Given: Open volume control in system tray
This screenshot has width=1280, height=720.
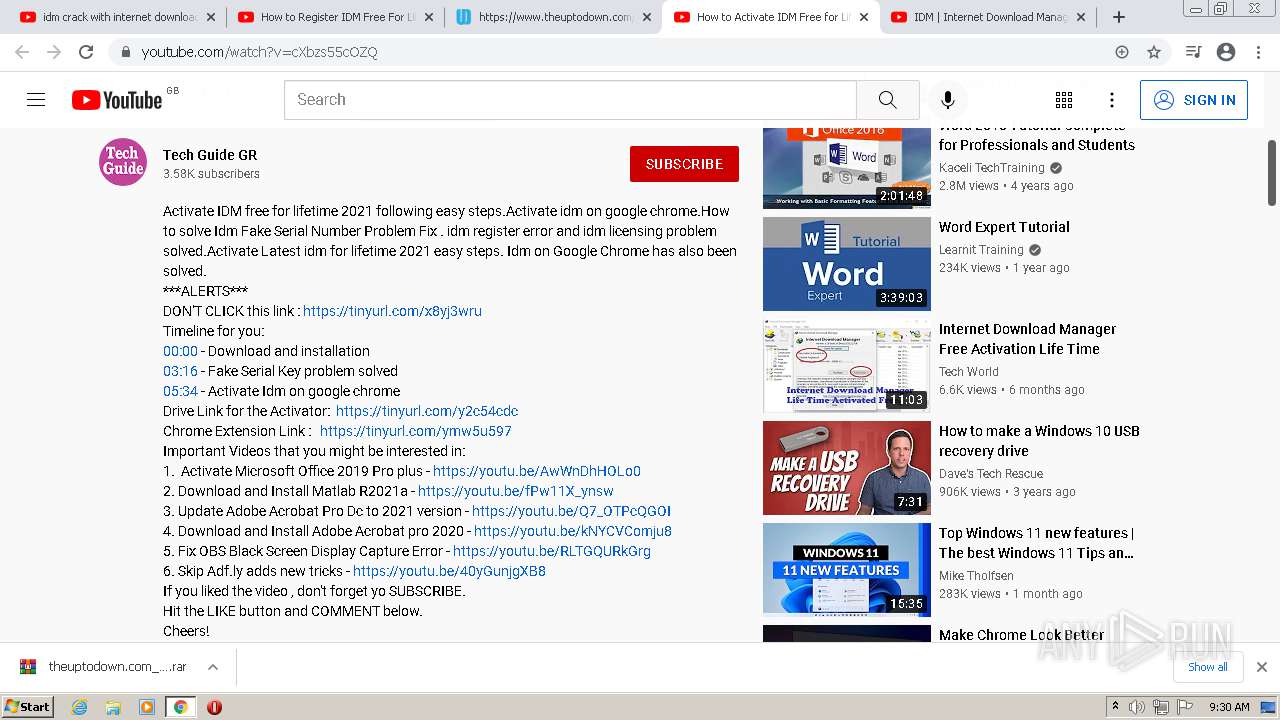Looking at the screenshot, I should click(x=1137, y=707).
